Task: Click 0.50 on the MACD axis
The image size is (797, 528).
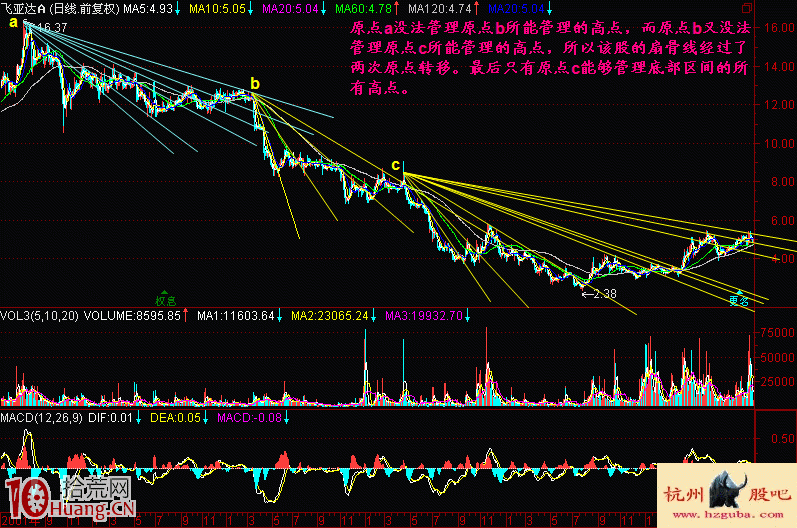Action: 783,439
